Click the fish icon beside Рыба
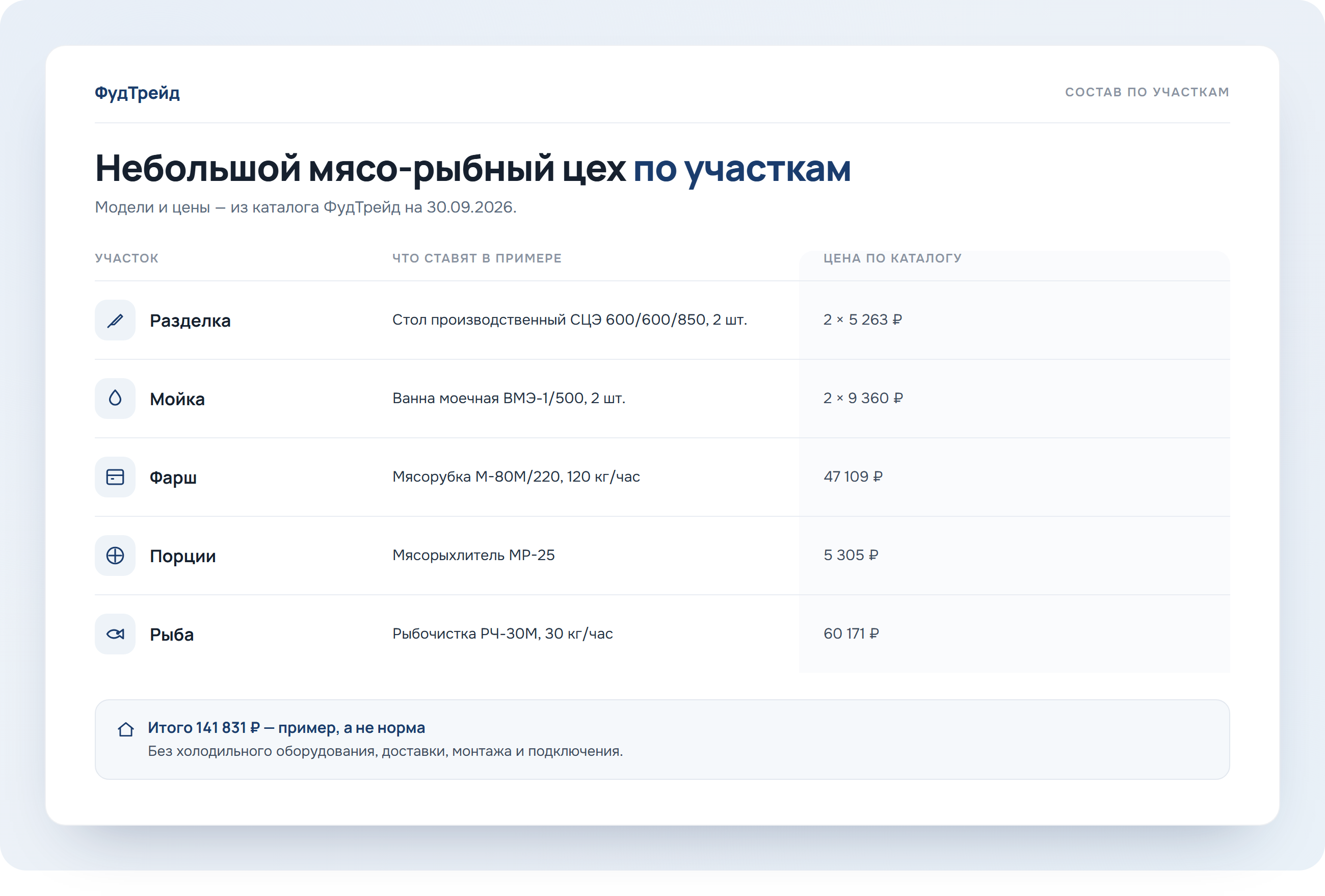The image size is (1325, 896). pyautogui.click(x=115, y=634)
